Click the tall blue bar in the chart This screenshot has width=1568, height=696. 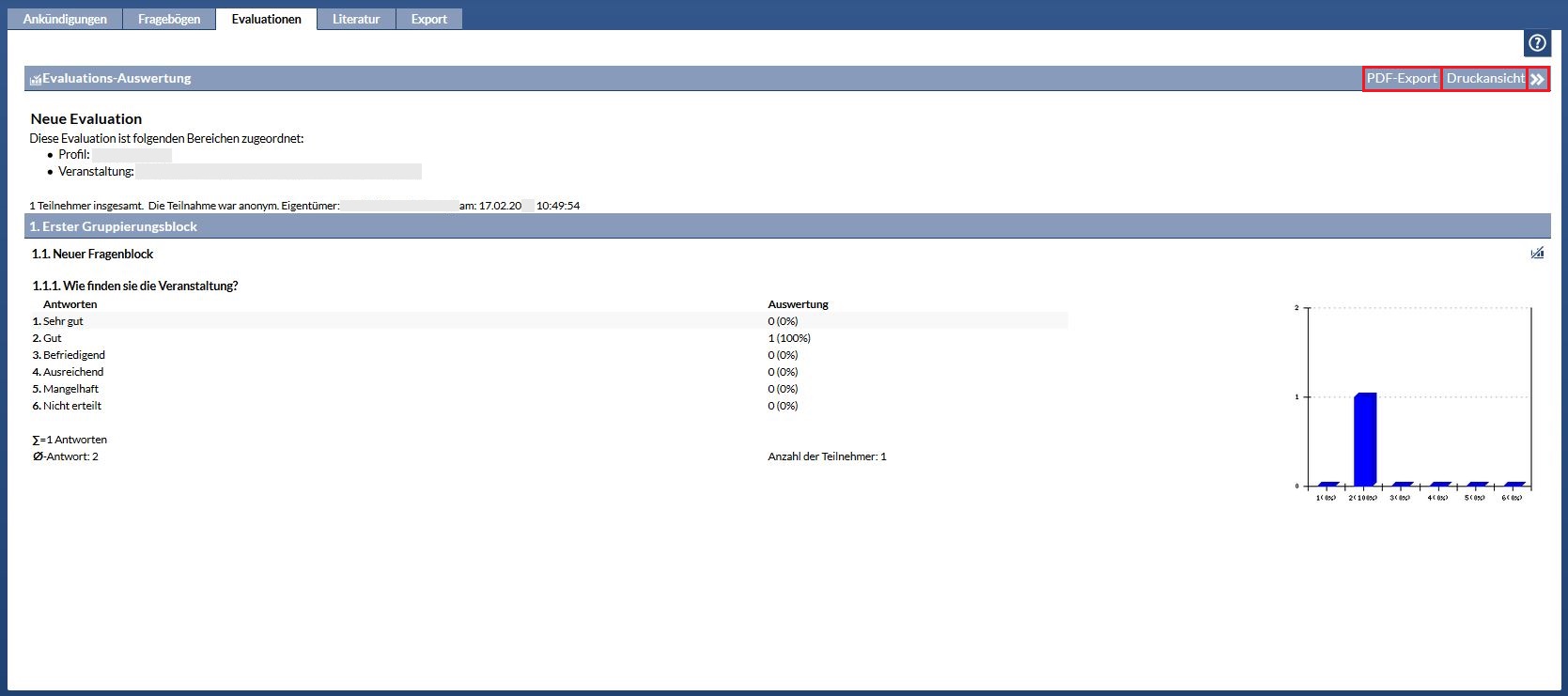(x=1365, y=439)
